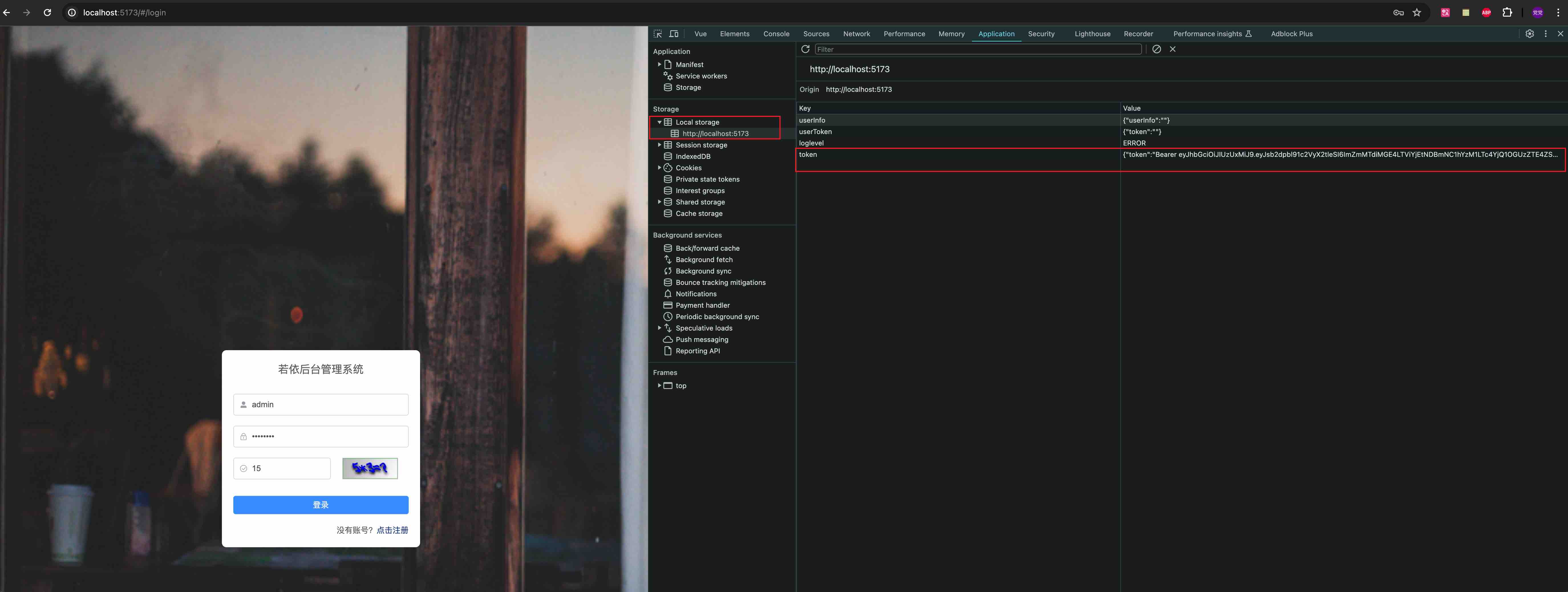
Task: Focus the password input field
Action: point(321,436)
